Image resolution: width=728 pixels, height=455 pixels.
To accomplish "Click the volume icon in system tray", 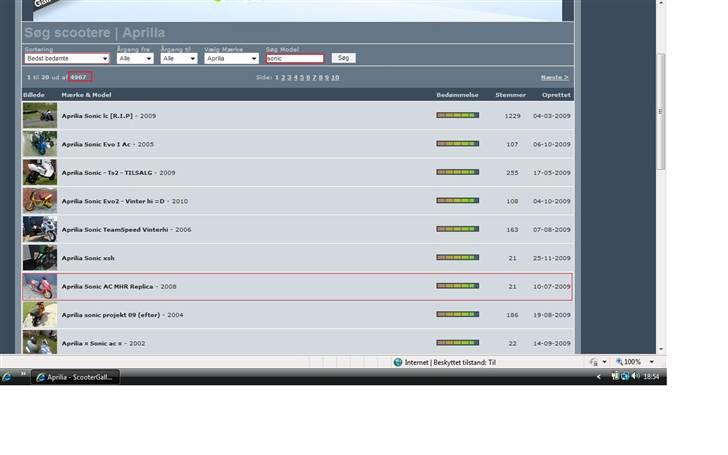I will click(636, 377).
